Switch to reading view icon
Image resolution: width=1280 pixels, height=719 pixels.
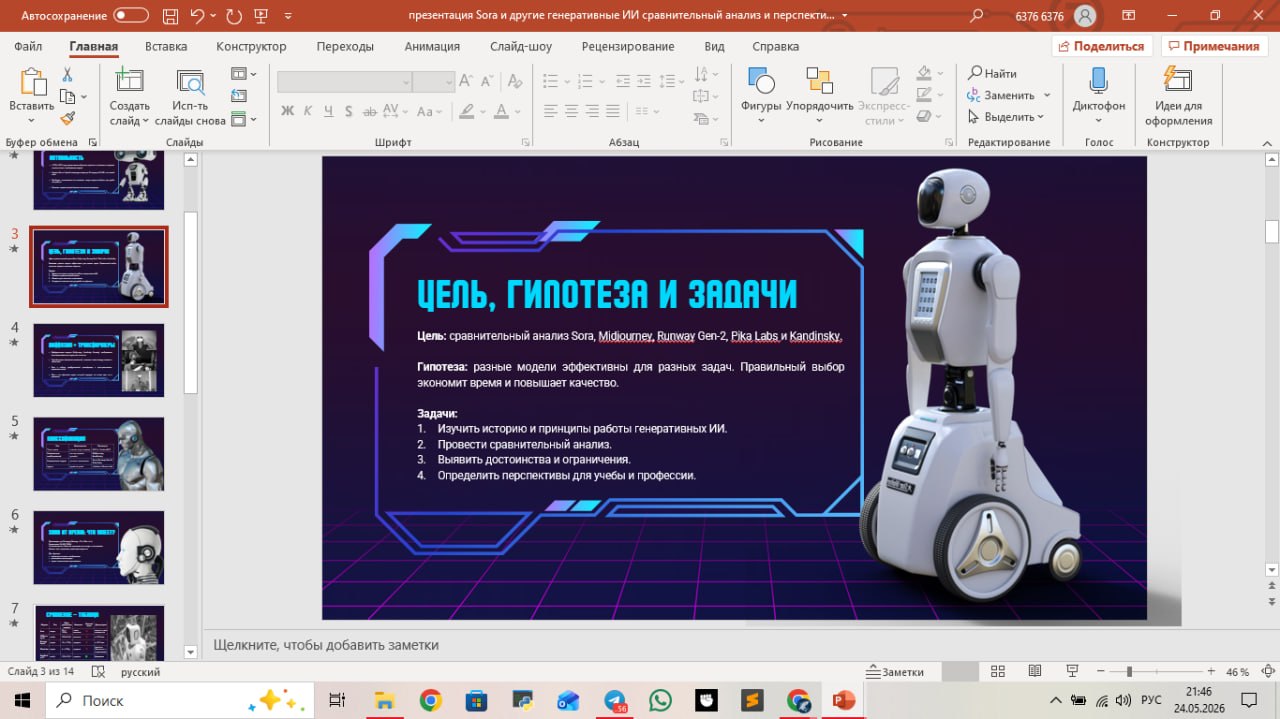[x=1035, y=672]
